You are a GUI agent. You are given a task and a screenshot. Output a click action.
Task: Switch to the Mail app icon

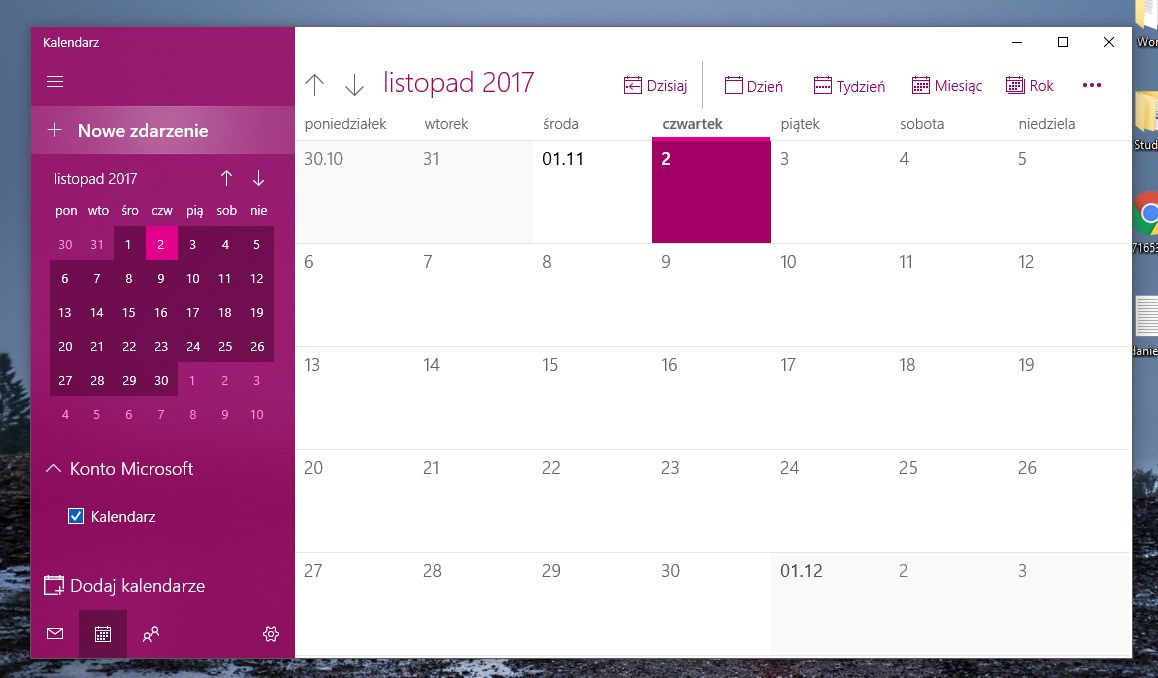point(55,634)
